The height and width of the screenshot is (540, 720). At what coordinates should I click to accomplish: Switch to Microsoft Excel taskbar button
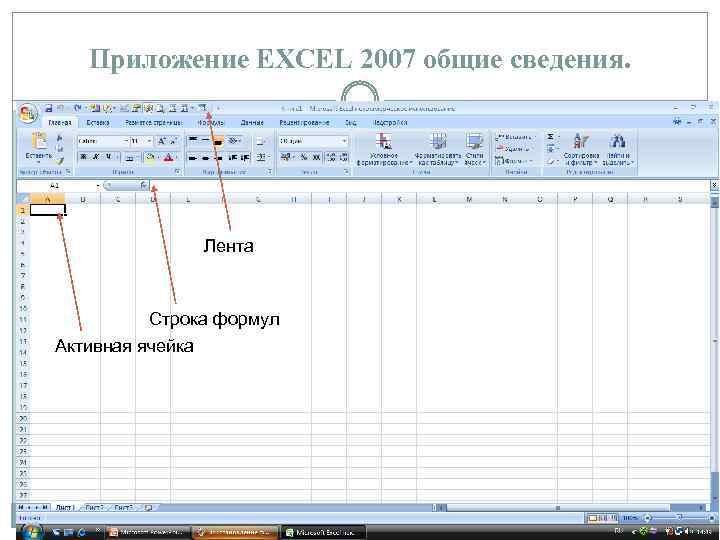coord(324,533)
